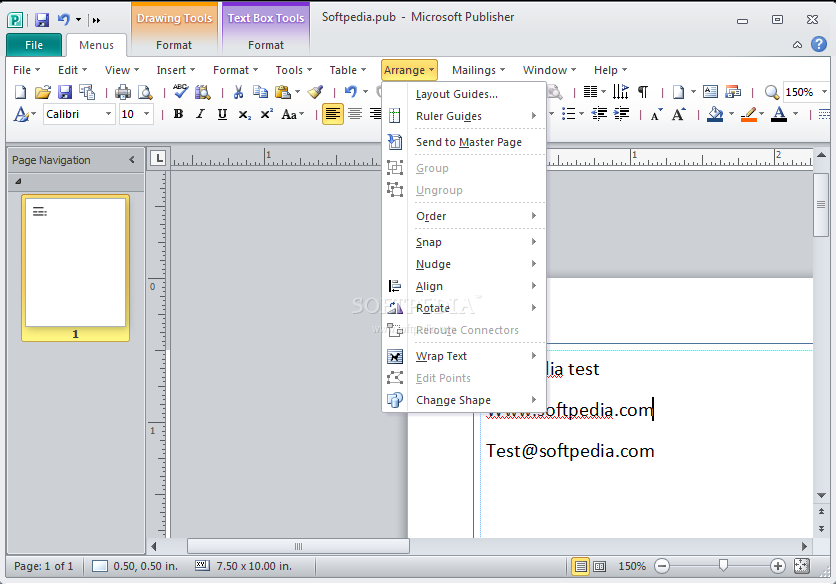The height and width of the screenshot is (584, 836).
Task: Click the Whole Page zoom icon in status bar
Action: (801, 566)
